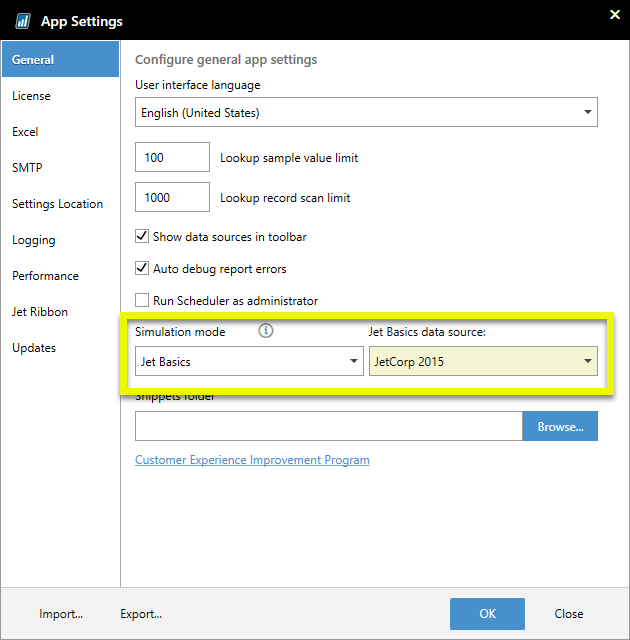Expand the Jet Basics data source dropdown

click(x=483, y=361)
